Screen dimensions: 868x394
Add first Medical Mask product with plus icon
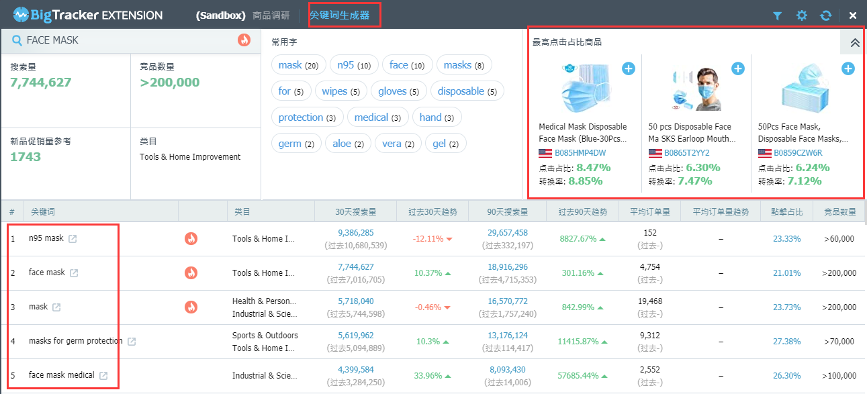tap(628, 69)
